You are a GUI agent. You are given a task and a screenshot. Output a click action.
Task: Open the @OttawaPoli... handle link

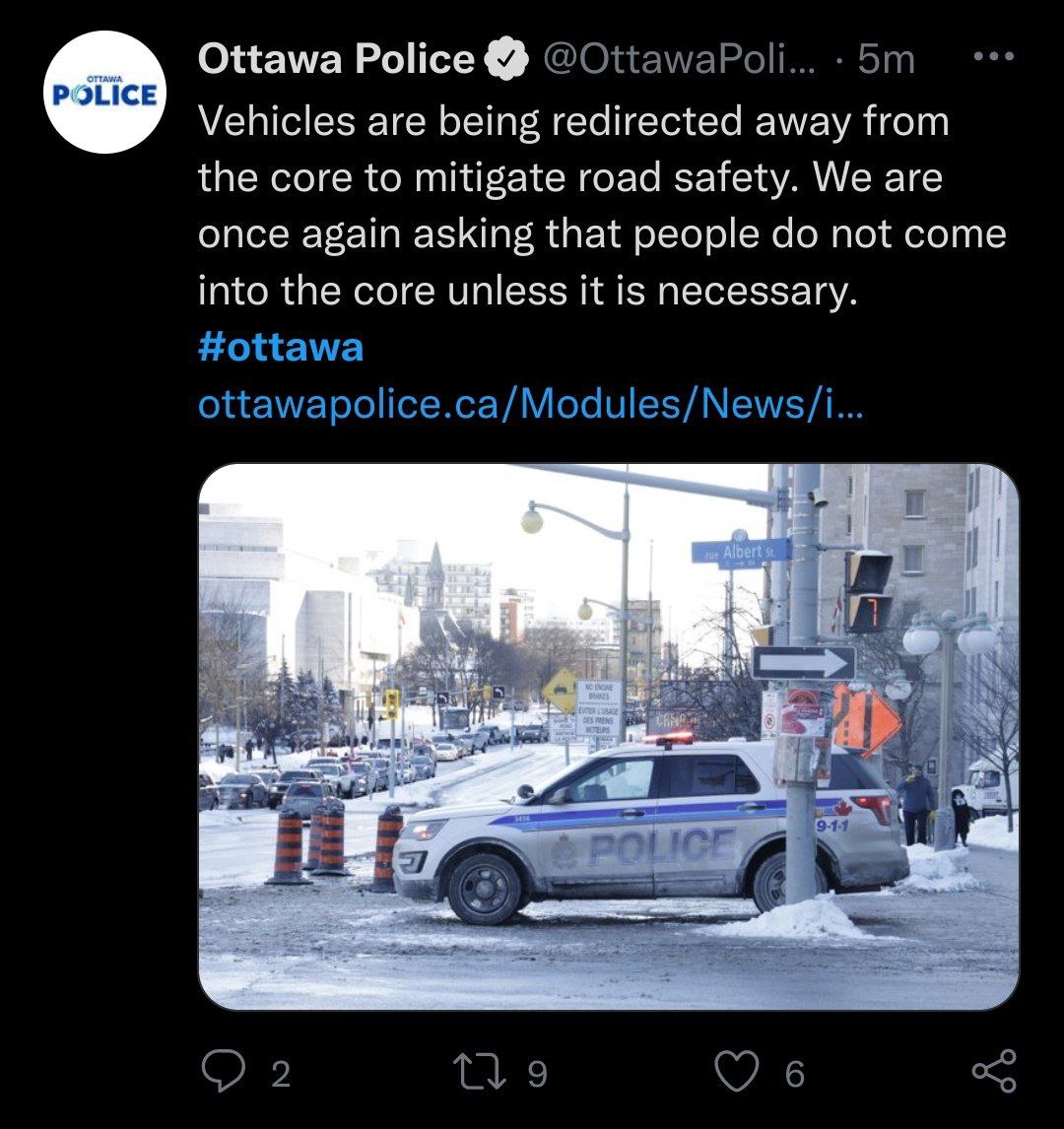[x=679, y=59]
